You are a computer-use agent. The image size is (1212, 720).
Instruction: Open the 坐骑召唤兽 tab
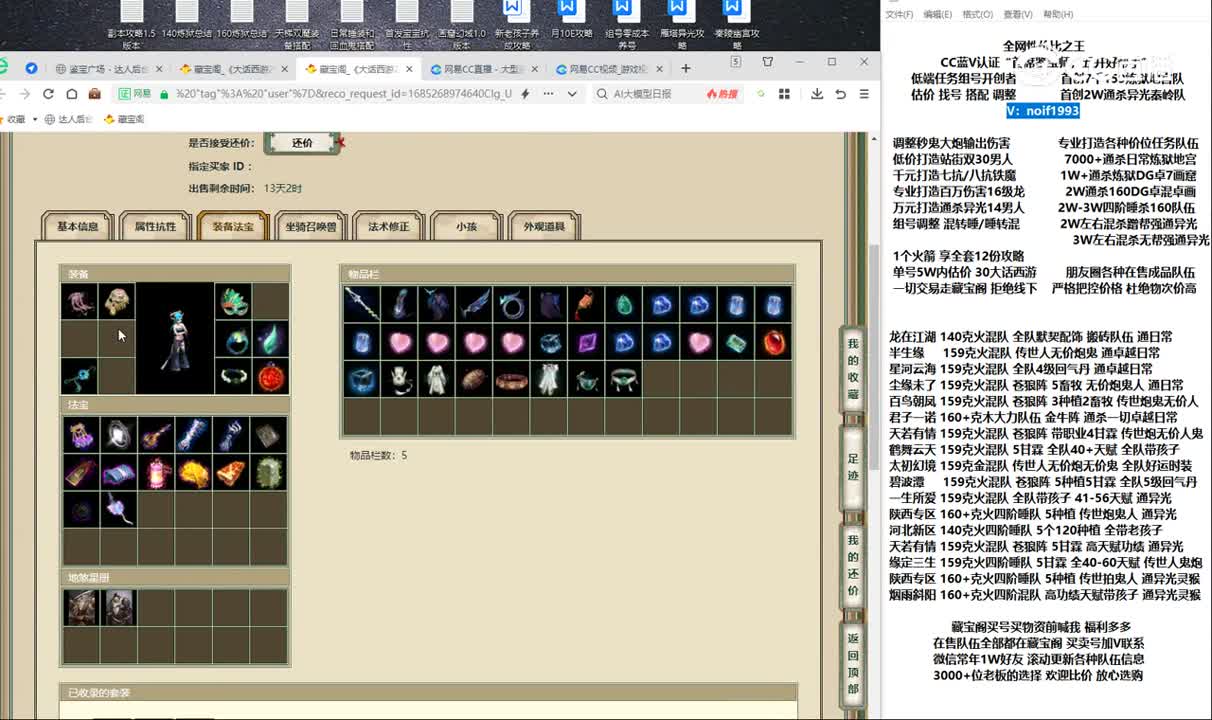[311, 226]
